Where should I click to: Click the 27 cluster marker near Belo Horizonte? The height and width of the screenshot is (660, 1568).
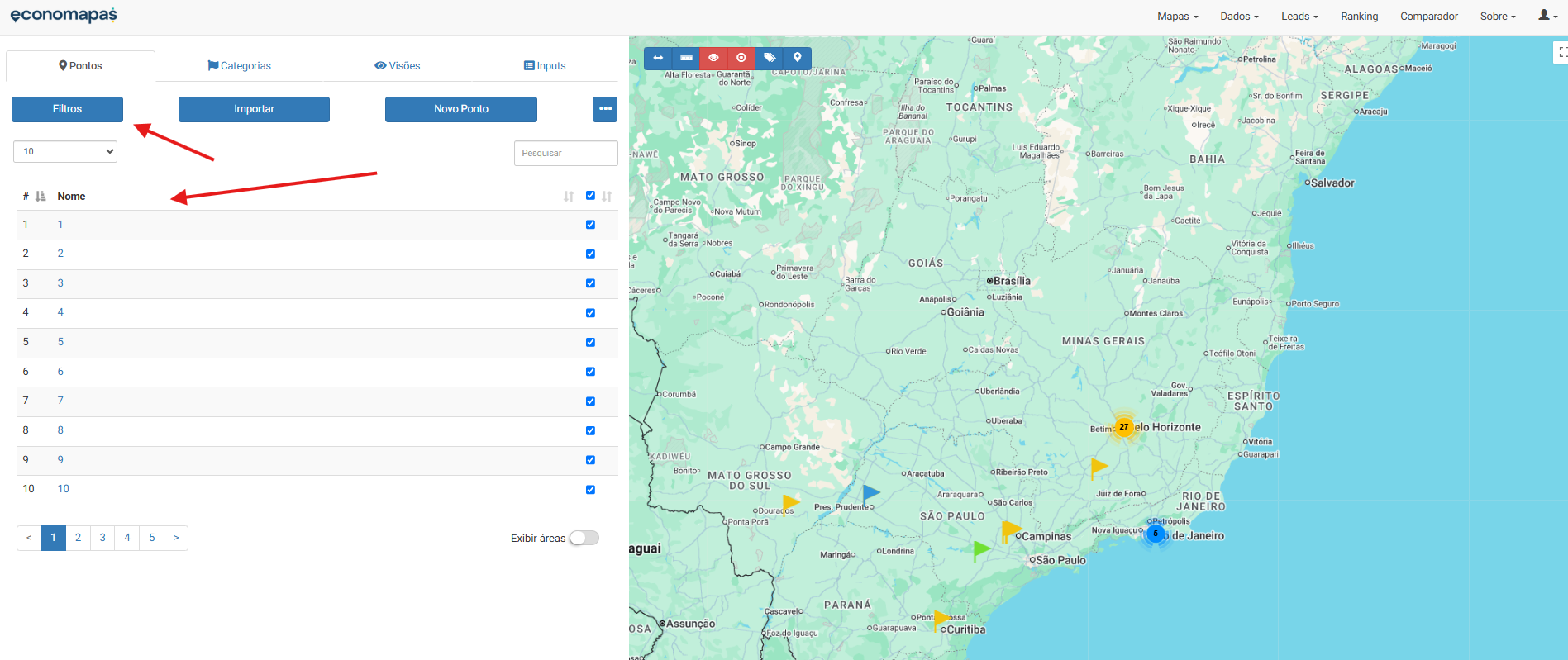click(1123, 427)
